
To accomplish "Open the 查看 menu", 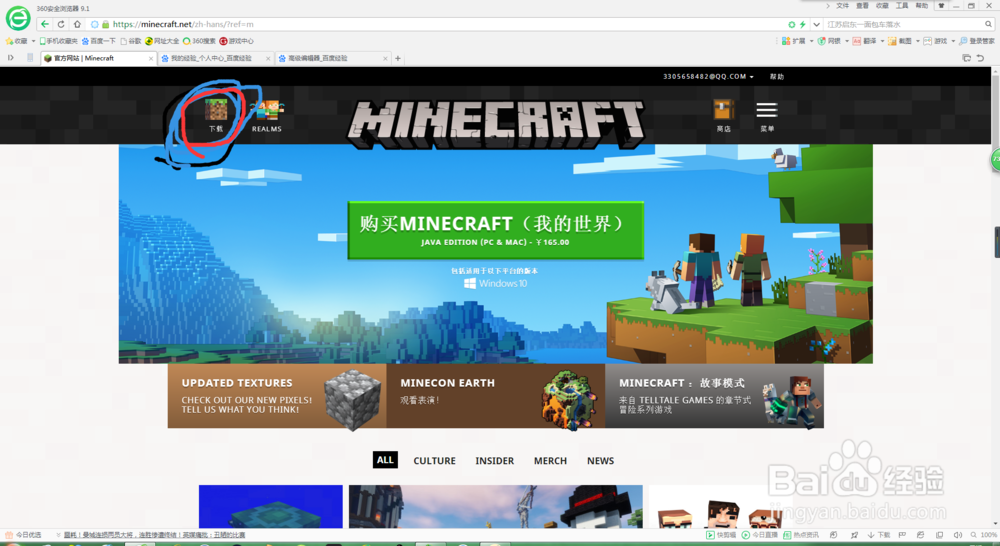I will point(862,6).
